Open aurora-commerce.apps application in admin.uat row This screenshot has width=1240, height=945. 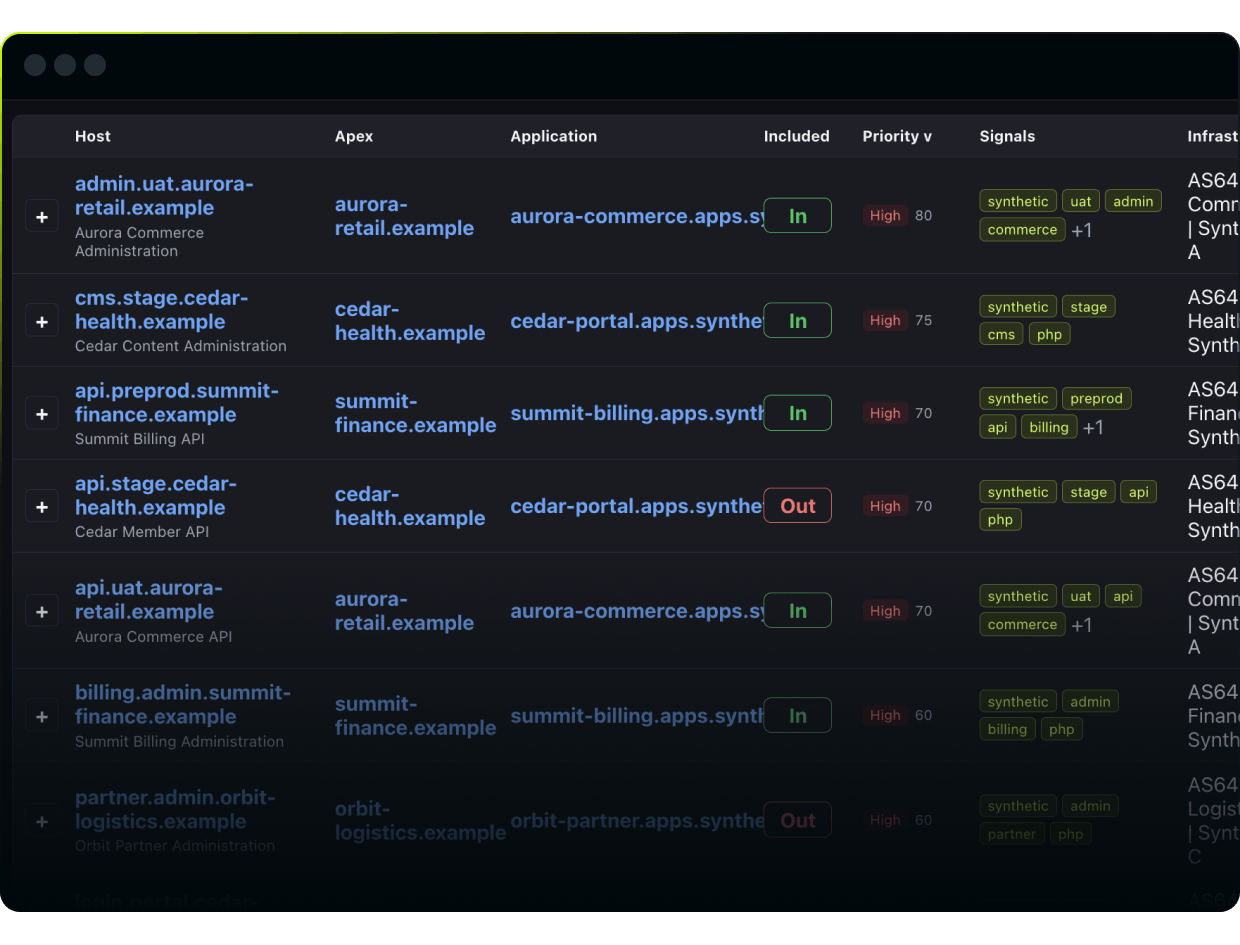click(637, 217)
